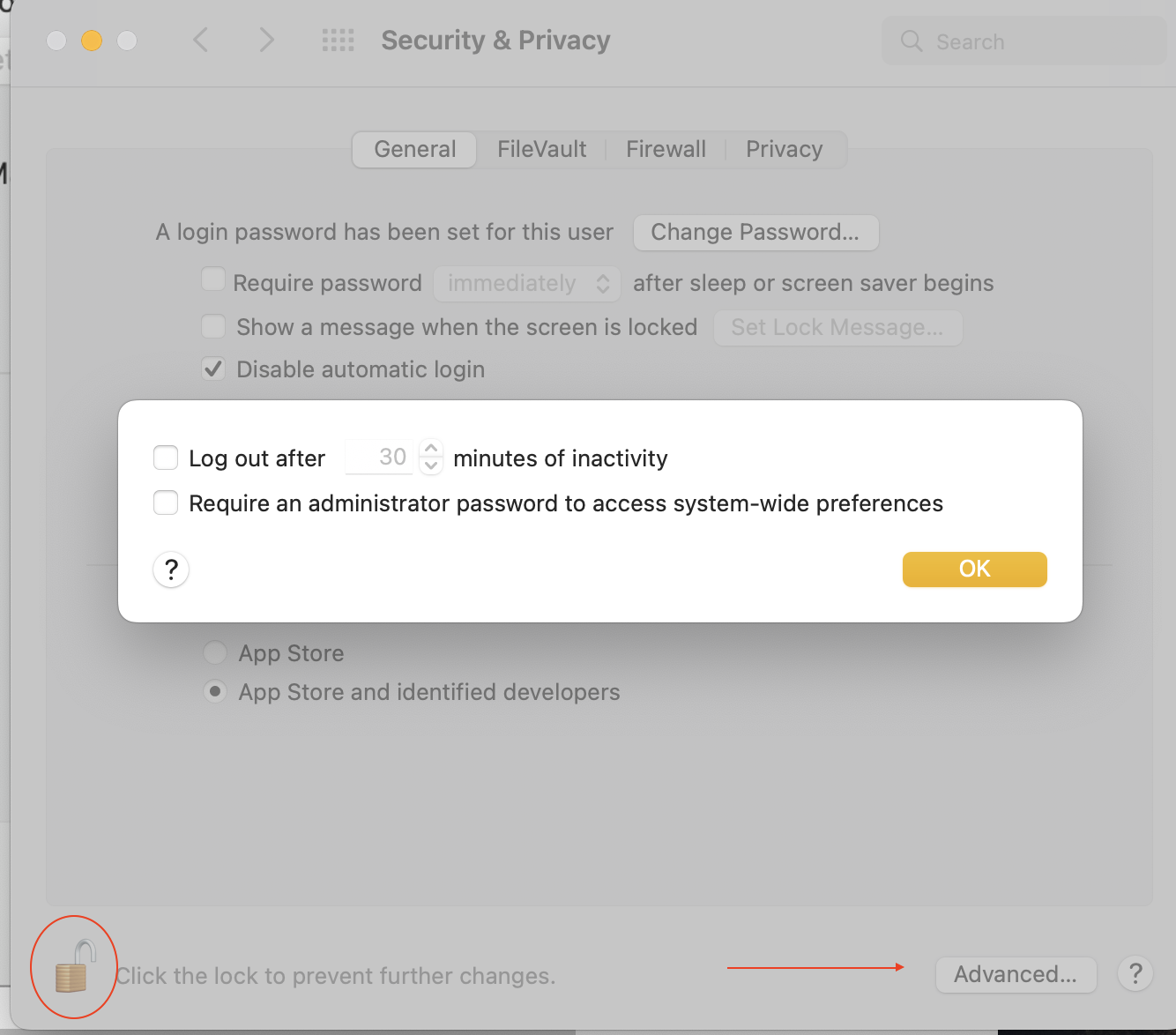Click the minutes of inactivity field
This screenshot has width=1176, height=1035.
379,457
